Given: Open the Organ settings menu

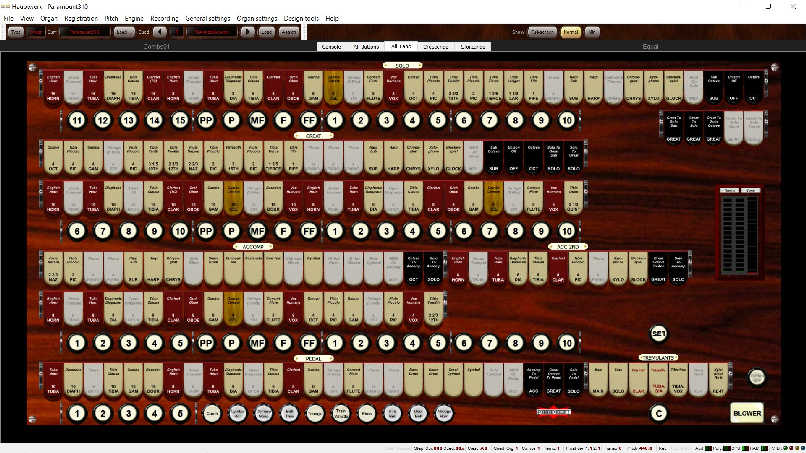Looking at the screenshot, I should click(257, 18).
